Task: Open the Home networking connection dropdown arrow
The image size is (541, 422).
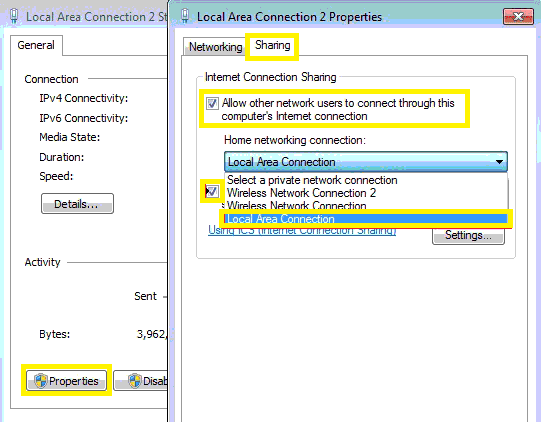Action: 499,161
